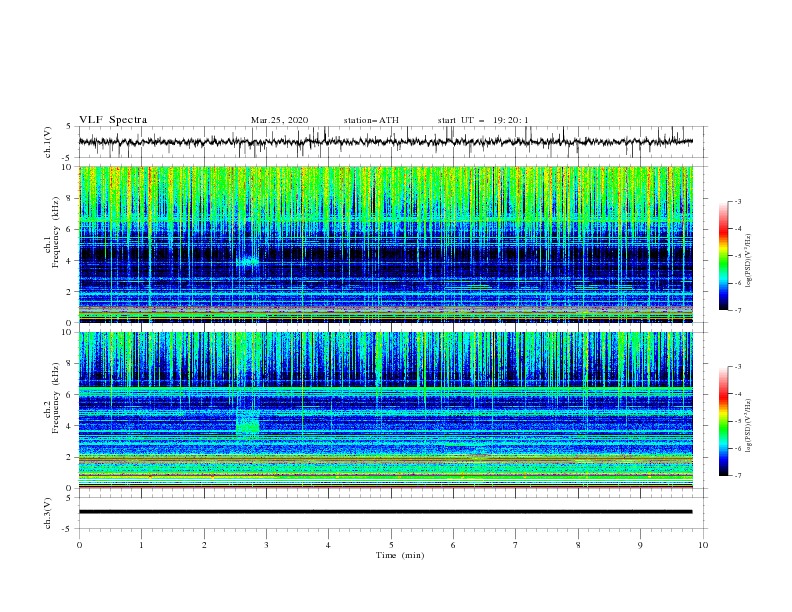
Task: Select the date text "Mar.25, 2020"
Action: [279, 120]
